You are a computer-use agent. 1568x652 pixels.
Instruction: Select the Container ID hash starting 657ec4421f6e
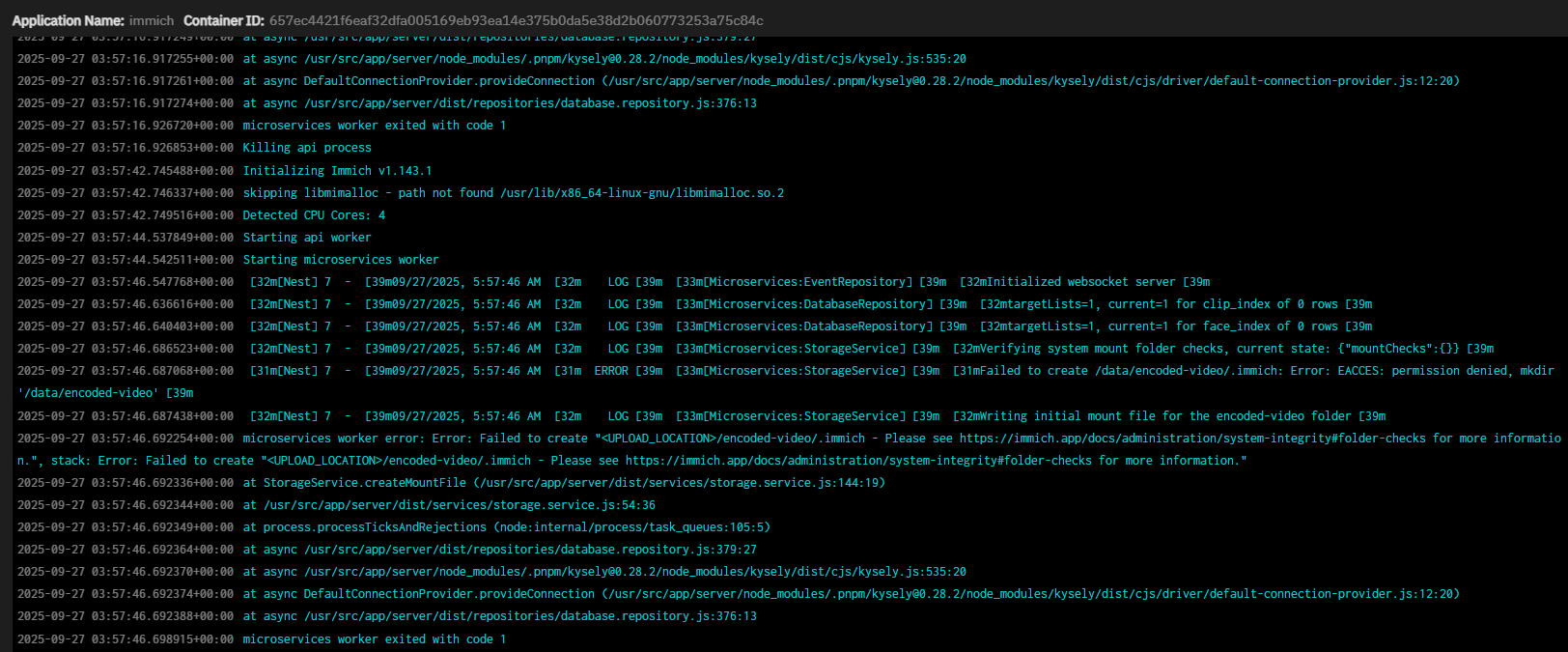(517, 20)
